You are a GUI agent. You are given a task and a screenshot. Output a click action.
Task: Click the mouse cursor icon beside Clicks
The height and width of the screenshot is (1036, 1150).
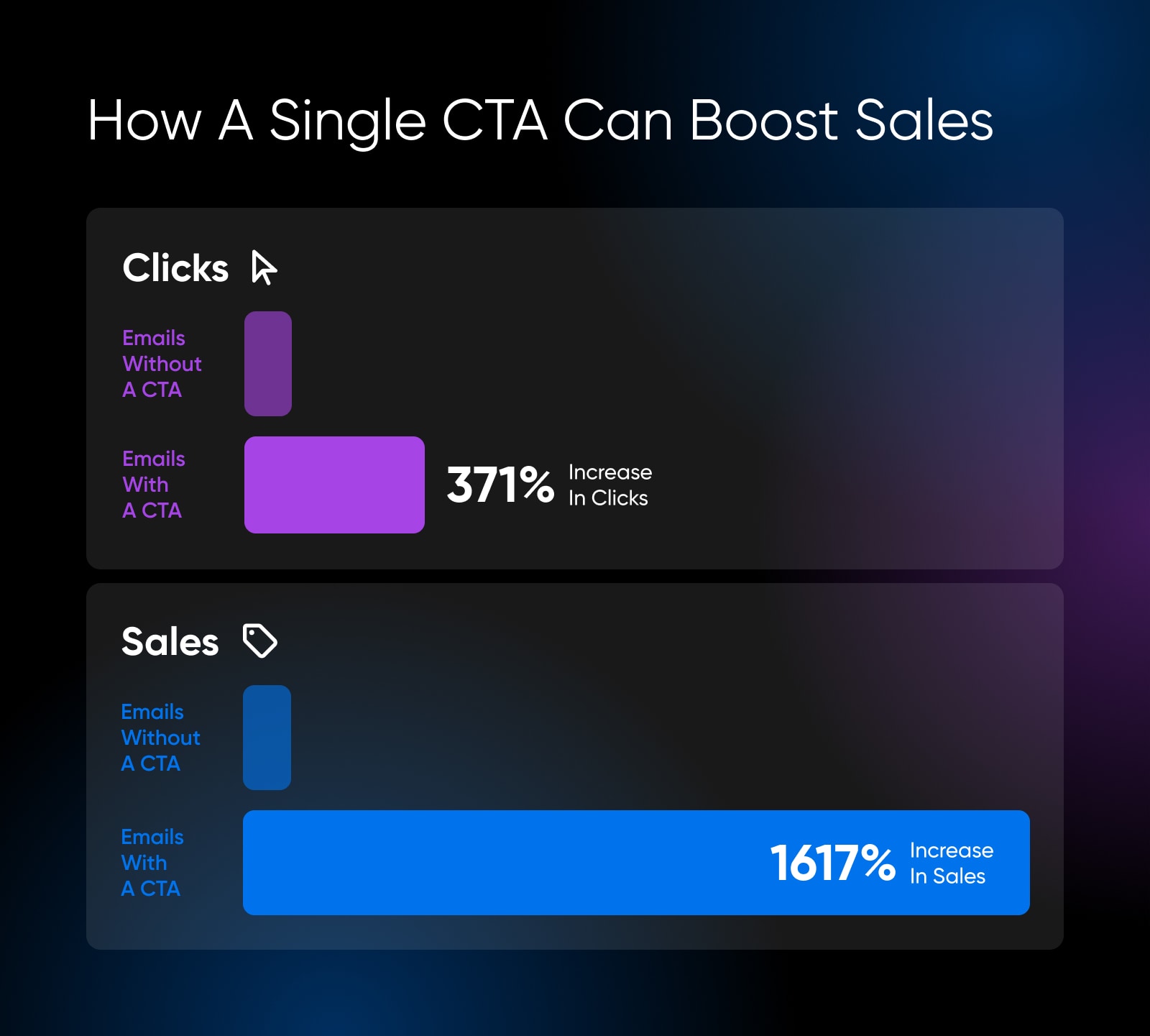pyautogui.click(x=264, y=267)
